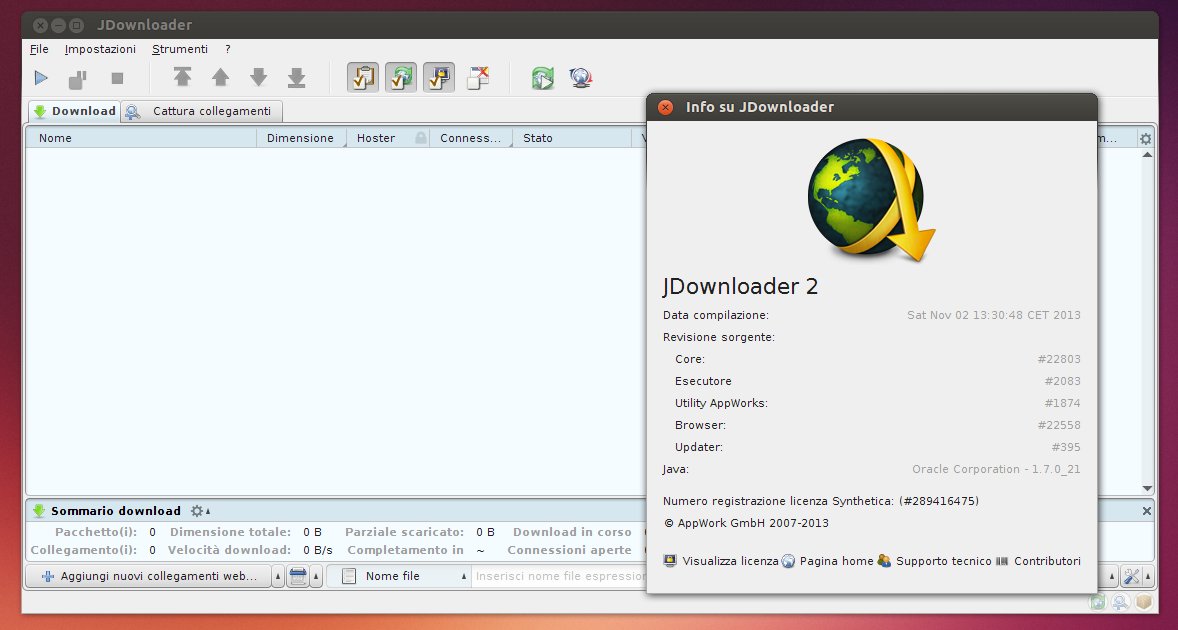
Task: Open the ? help menu
Action: pos(228,49)
